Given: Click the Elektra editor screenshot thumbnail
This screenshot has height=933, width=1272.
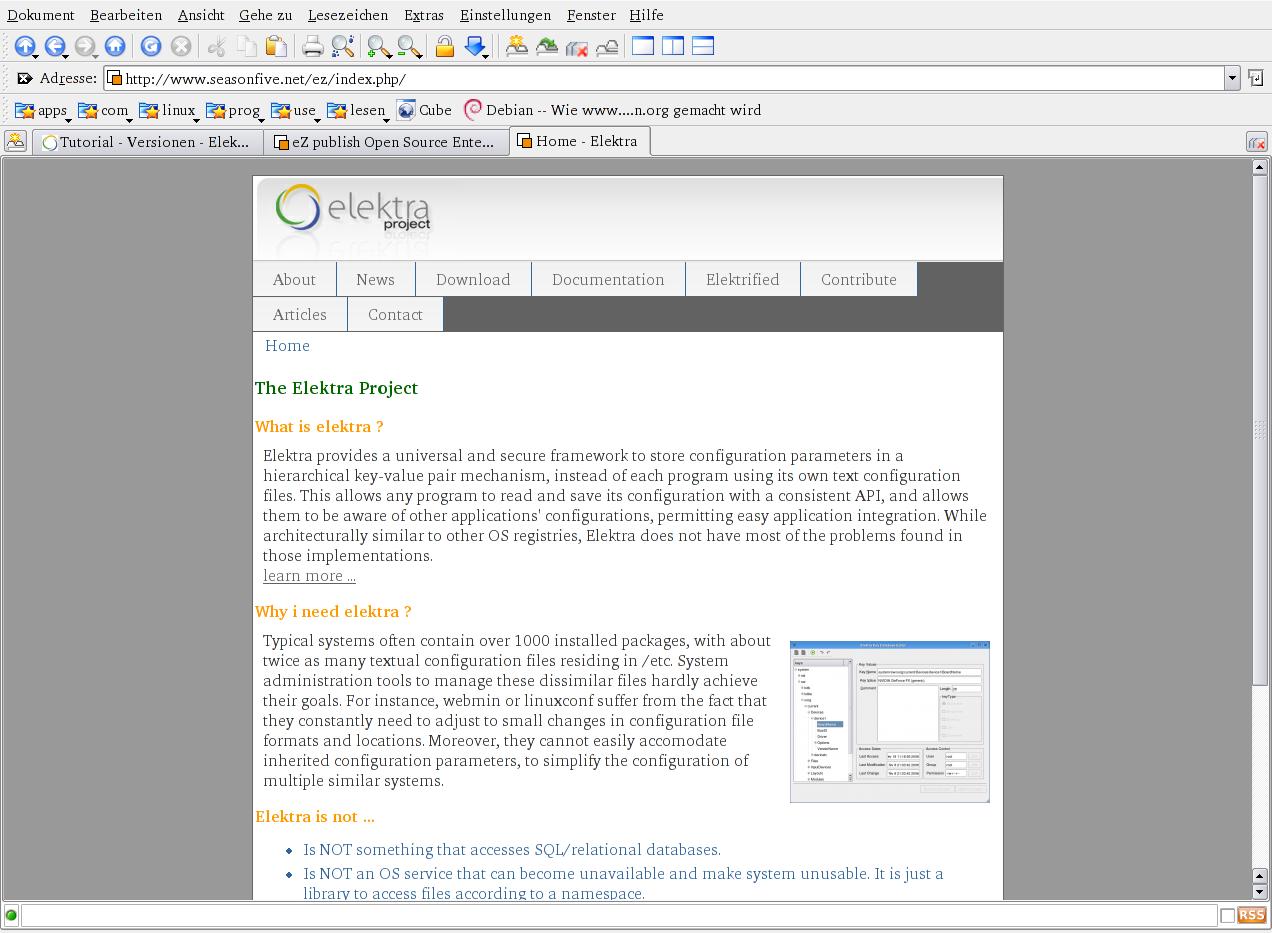Looking at the screenshot, I should (889, 721).
